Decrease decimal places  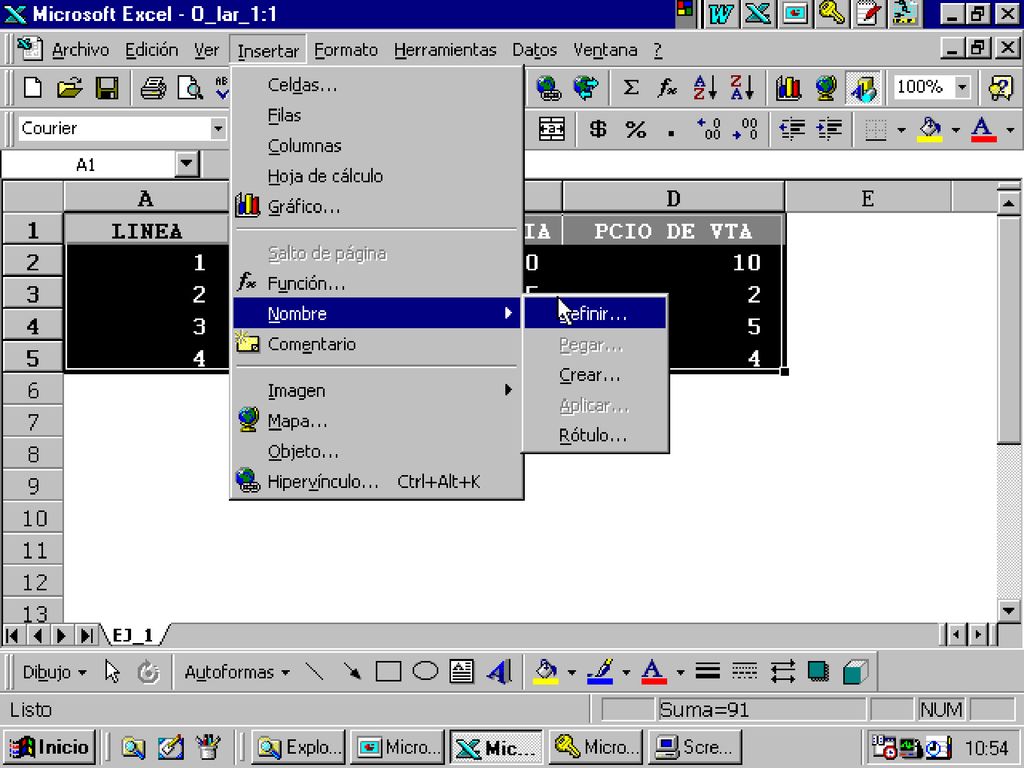coord(745,129)
